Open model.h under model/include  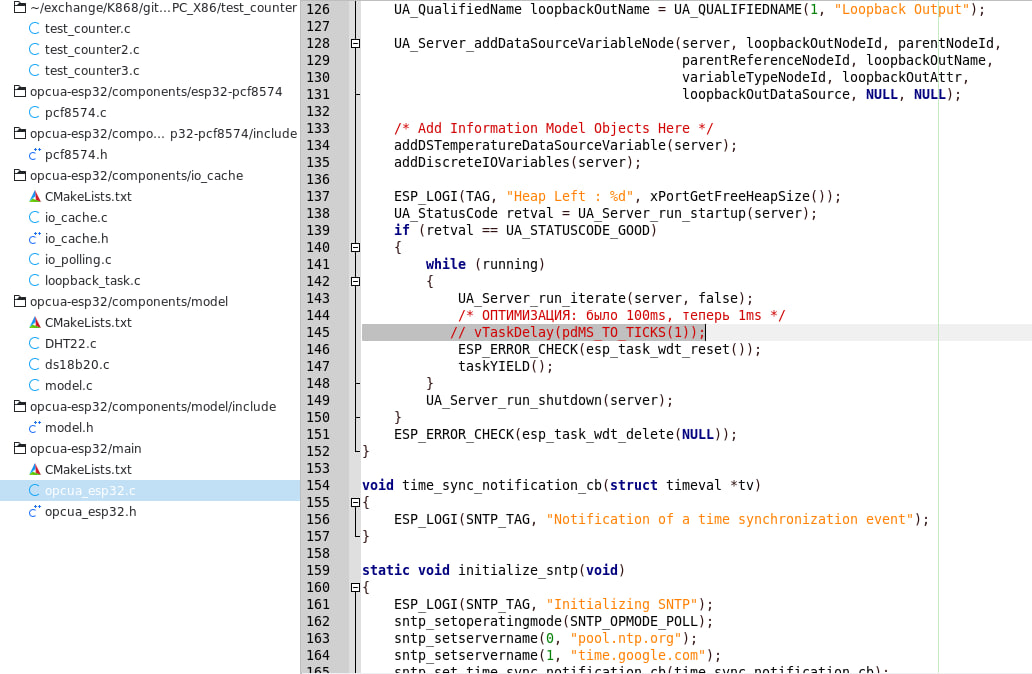(x=69, y=428)
